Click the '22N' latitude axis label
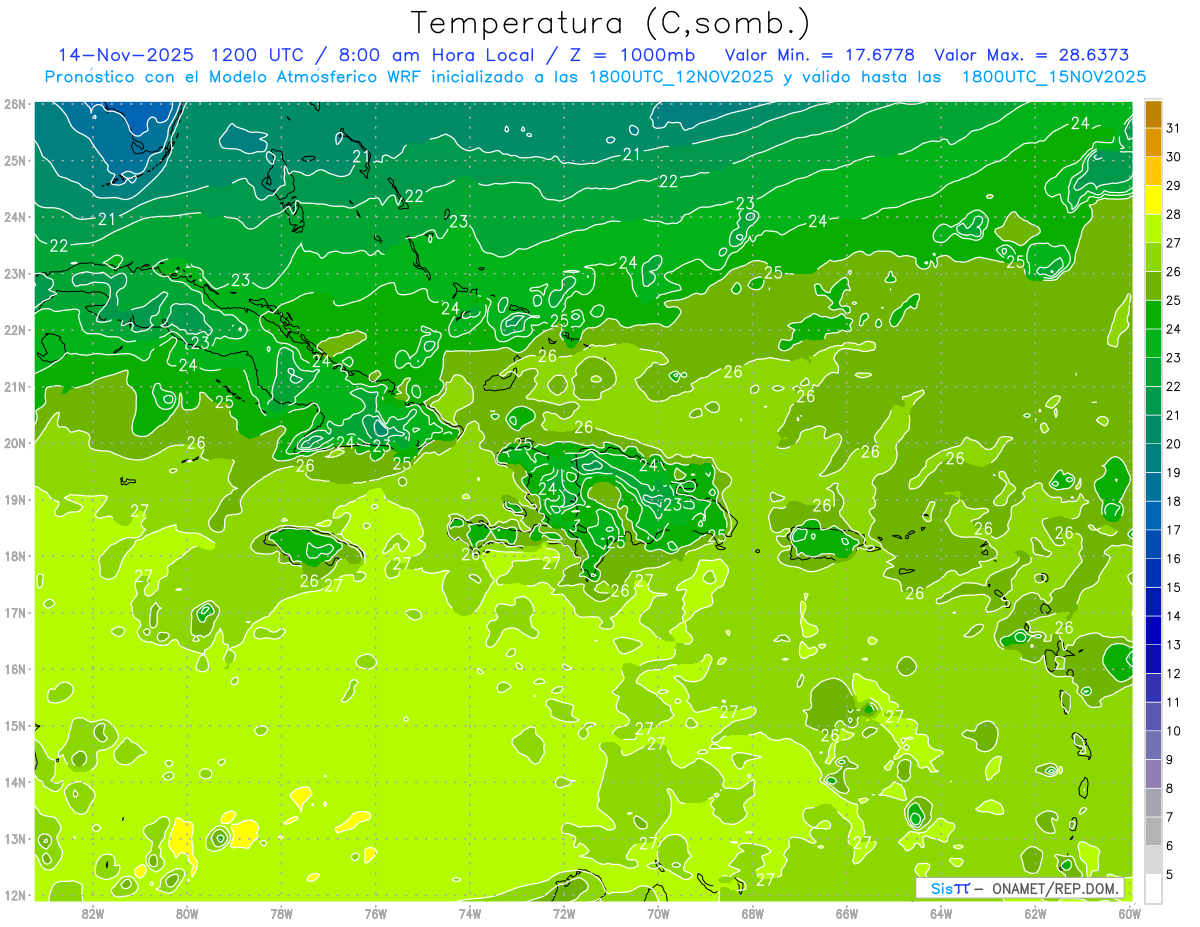Viewport: 1200px width, 927px height. (x=15, y=330)
